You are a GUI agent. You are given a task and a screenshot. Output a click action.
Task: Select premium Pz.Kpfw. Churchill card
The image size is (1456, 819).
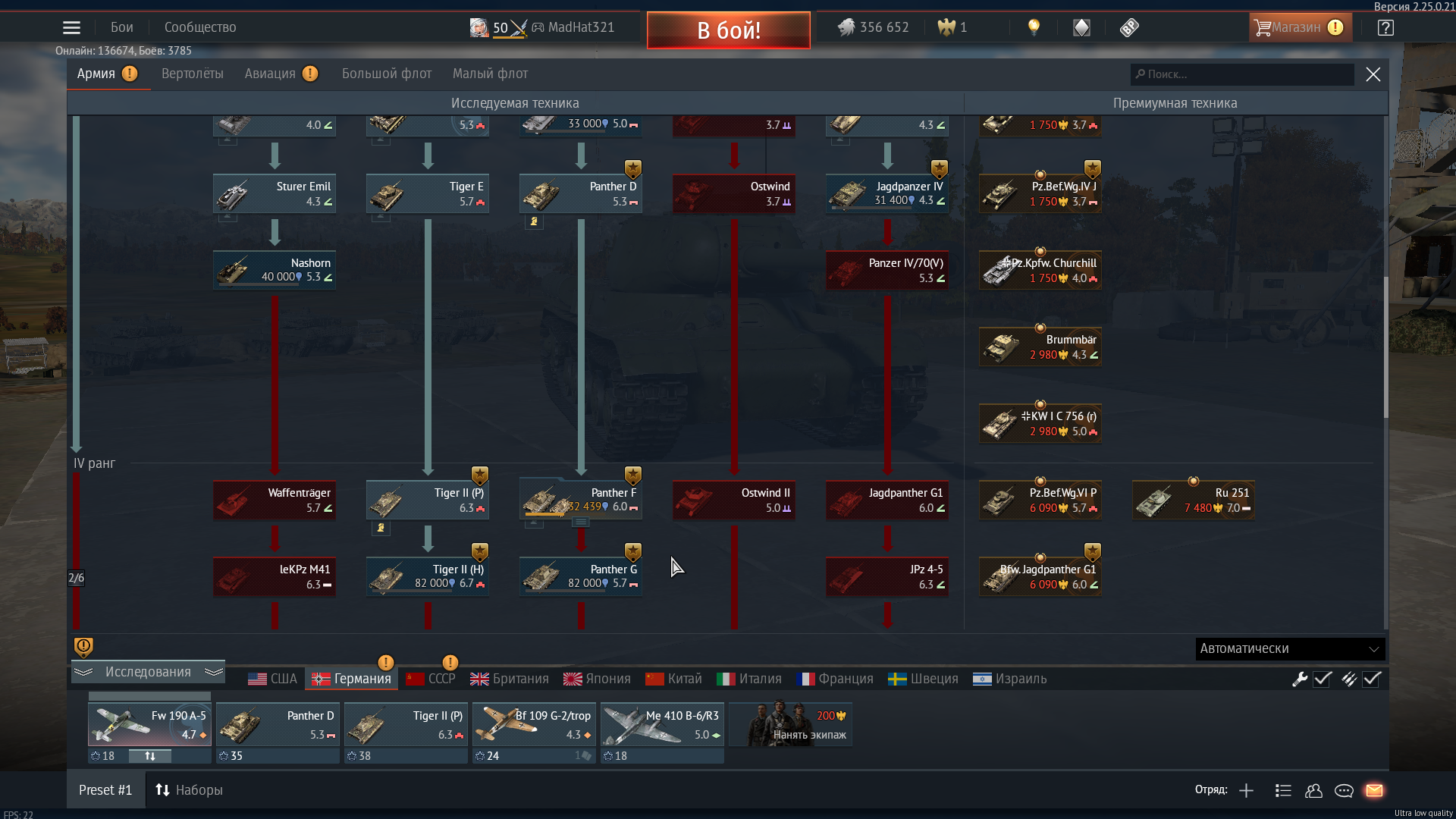1040,270
